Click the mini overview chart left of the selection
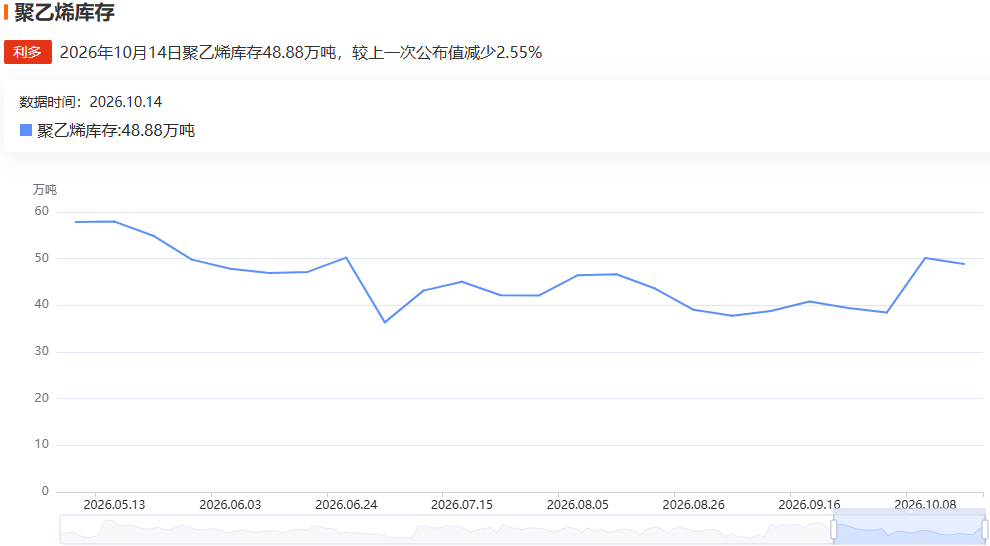990x546 pixels. (x=446, y=530)
